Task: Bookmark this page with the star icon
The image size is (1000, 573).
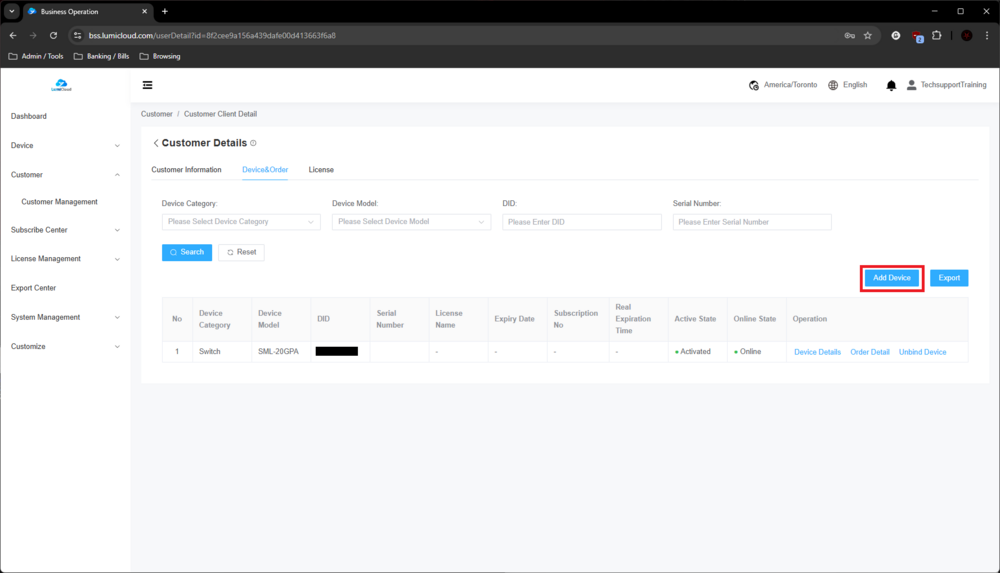Action: click(x=868, y=35)
